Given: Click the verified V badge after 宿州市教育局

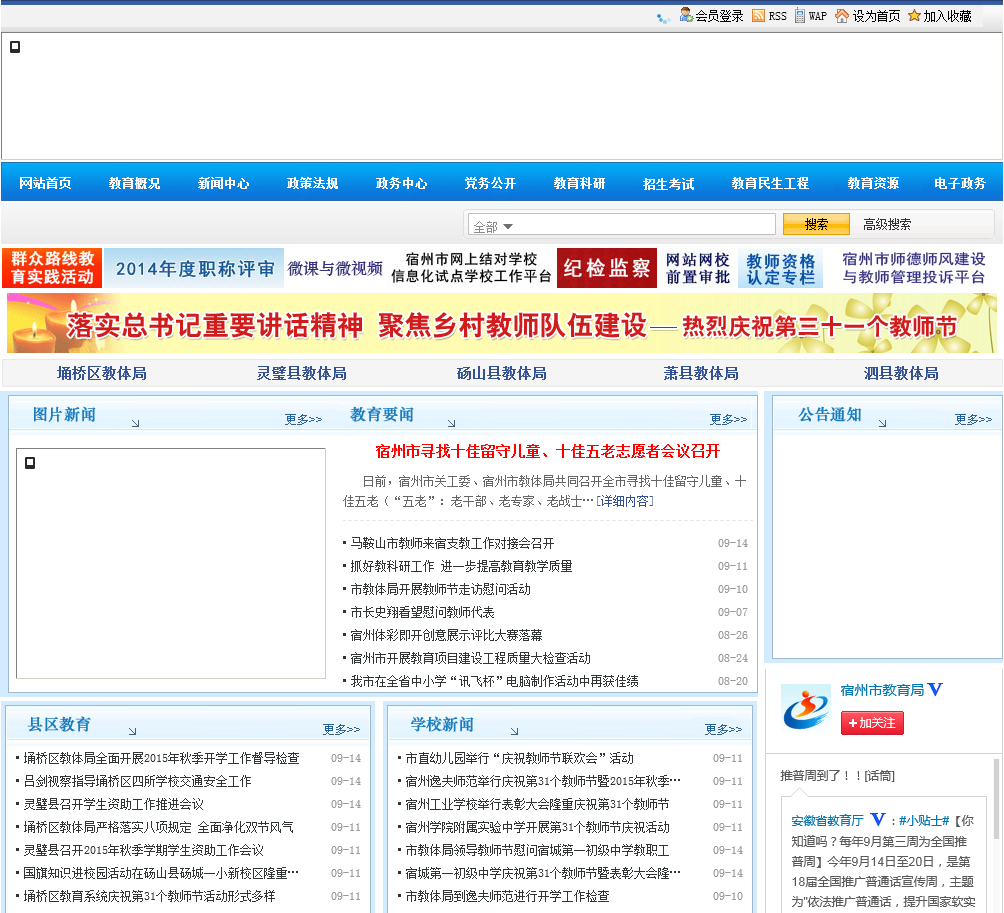Looking at the screenshot, I should pos(935,690).
